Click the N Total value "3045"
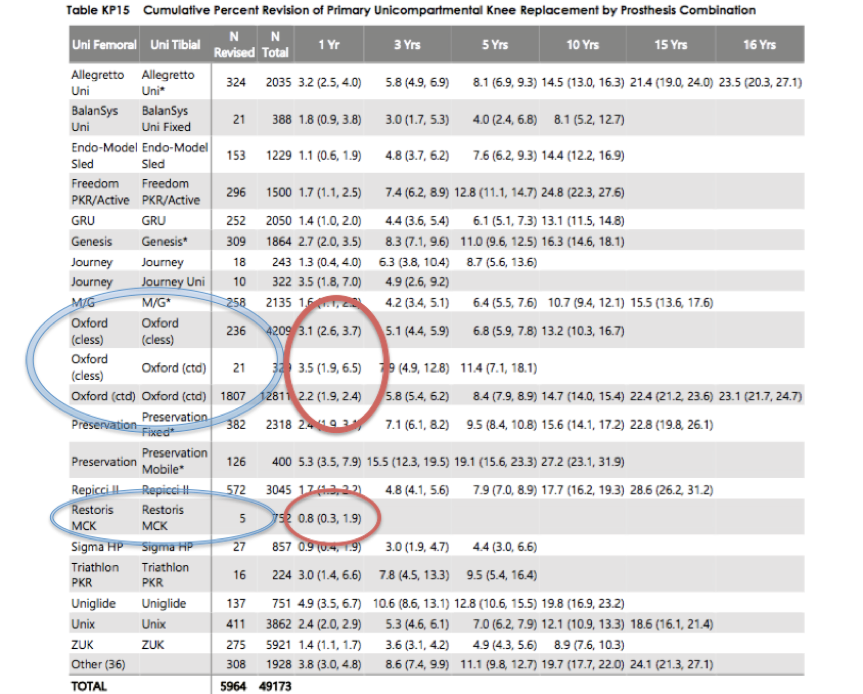863x694 pixels. coord(278,490)
